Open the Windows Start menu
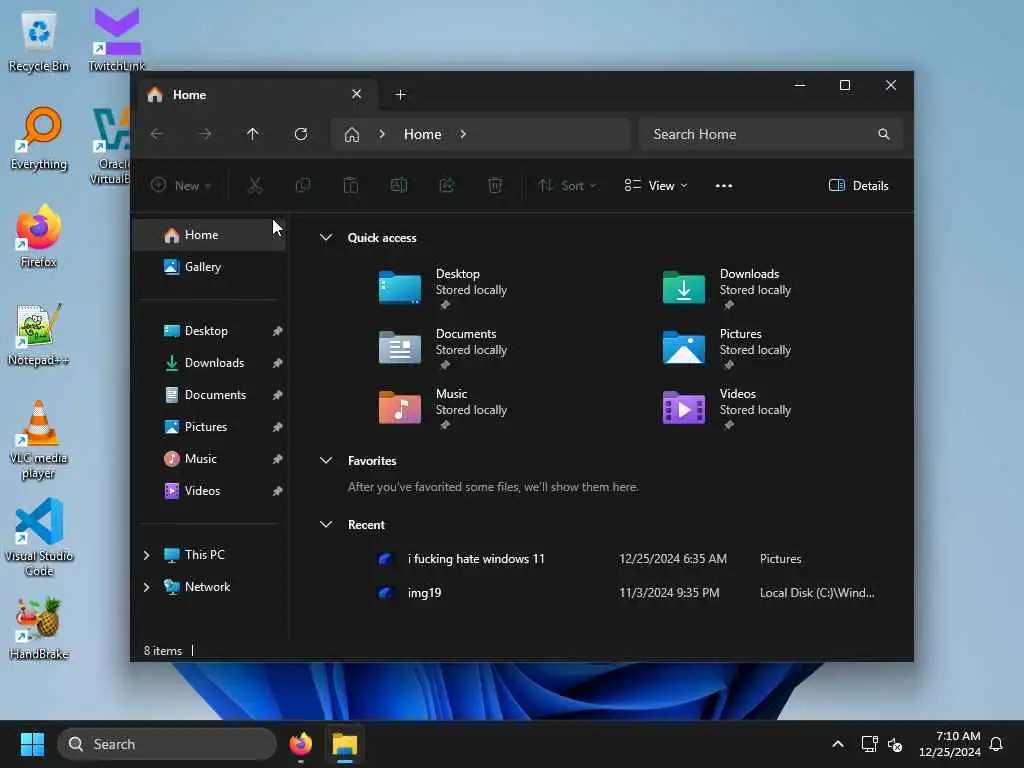This screenshot has height=768, width=1024. [x=32, y=744]
